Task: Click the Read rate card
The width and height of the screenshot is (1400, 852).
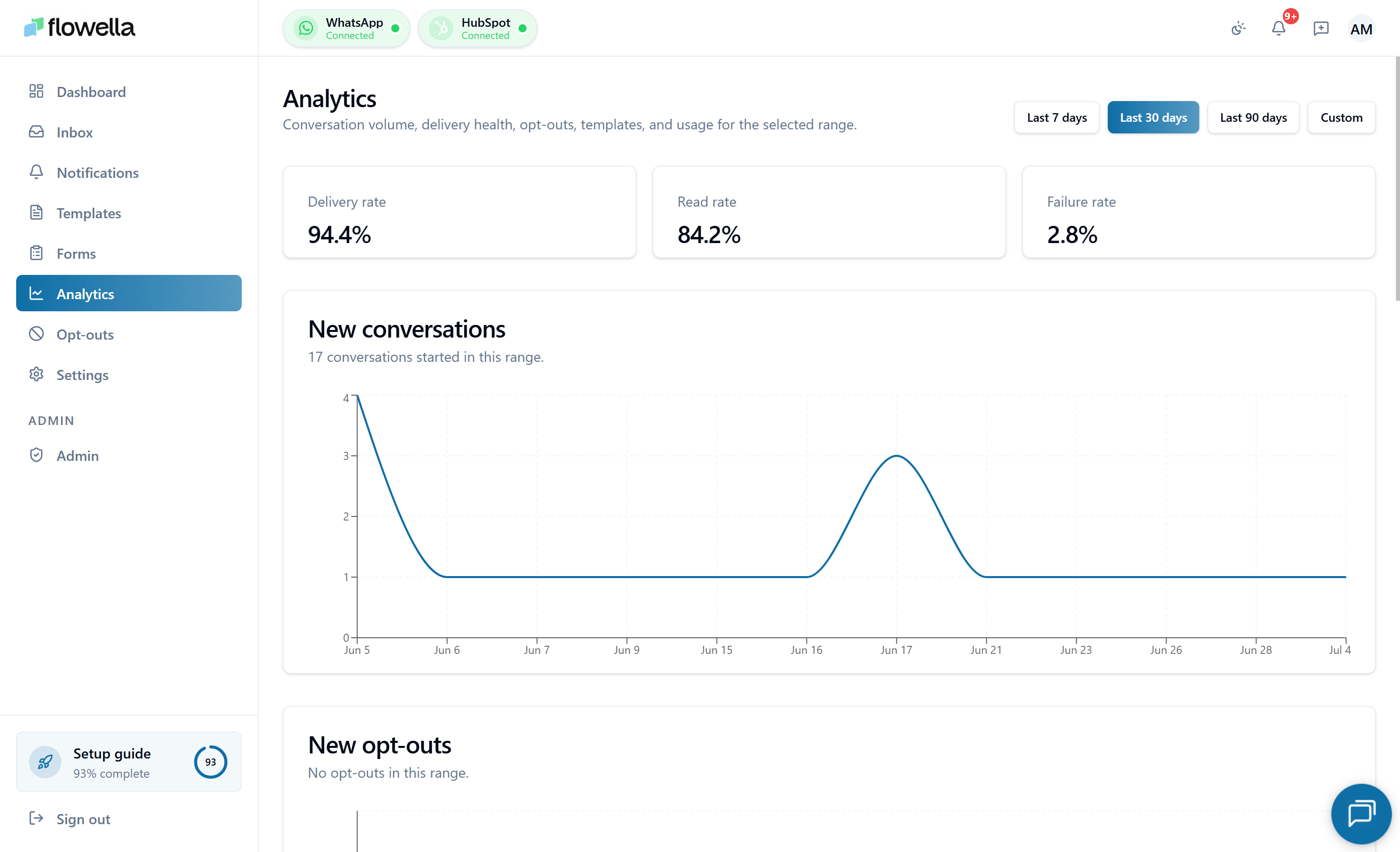Action: click(829, 212)
